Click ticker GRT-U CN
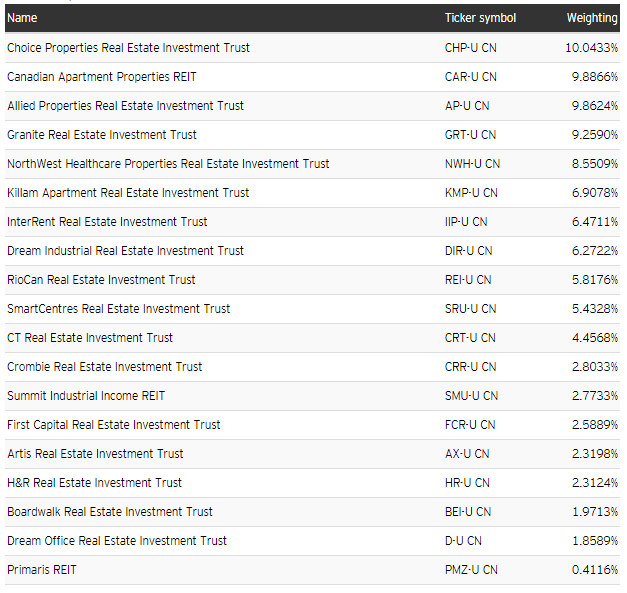The width and height of the screenshot is (627, 593). click(x=470, y=135)
